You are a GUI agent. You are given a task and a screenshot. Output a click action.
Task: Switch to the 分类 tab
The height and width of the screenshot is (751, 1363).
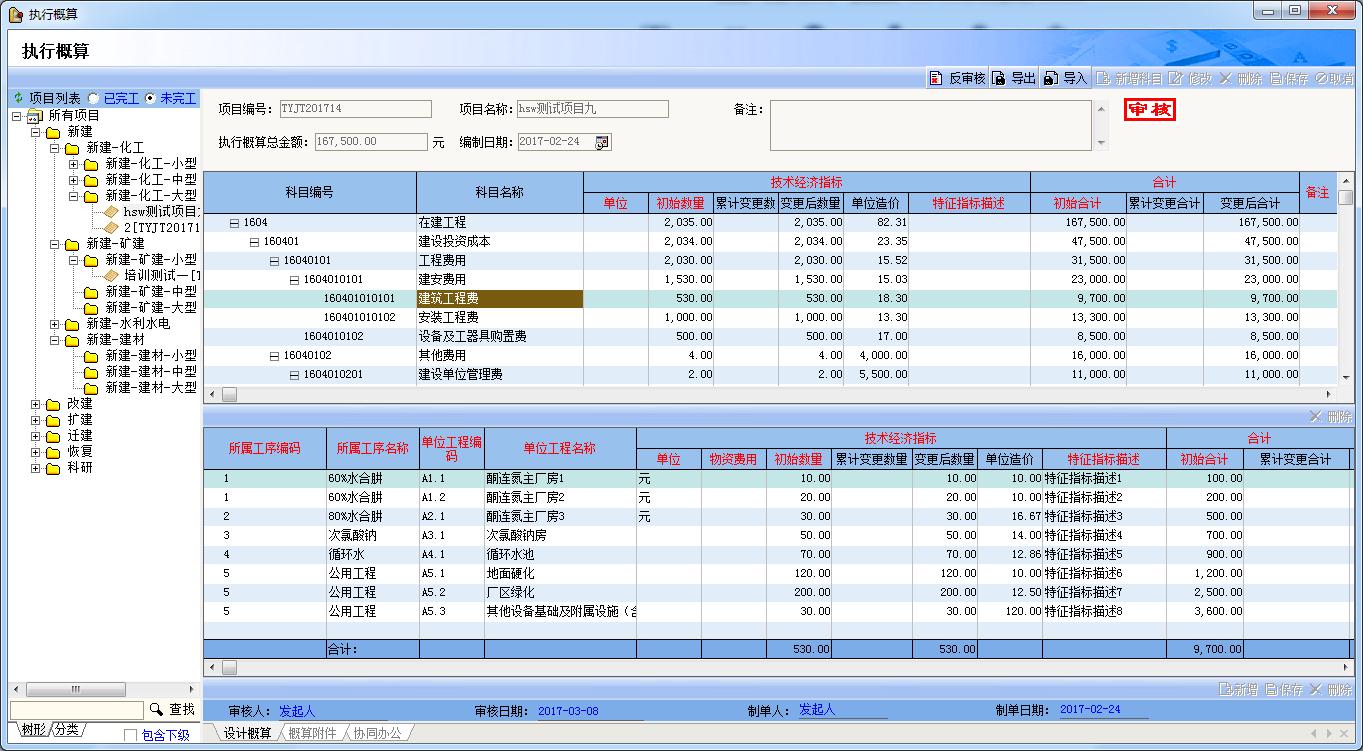pyautogui.click(x=67, y=729)
